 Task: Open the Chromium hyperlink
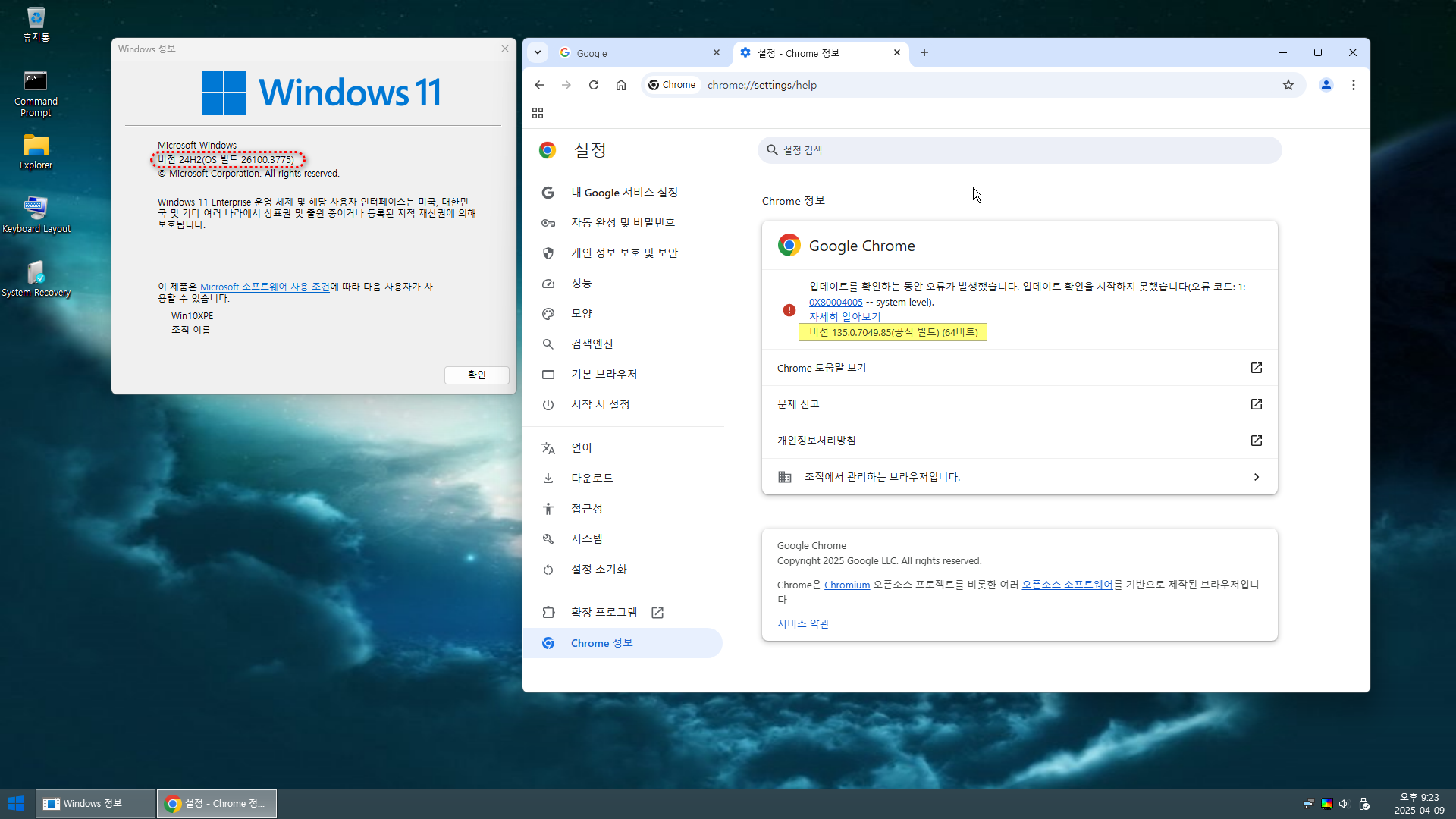pyautogui.click(x=847, y=585)
